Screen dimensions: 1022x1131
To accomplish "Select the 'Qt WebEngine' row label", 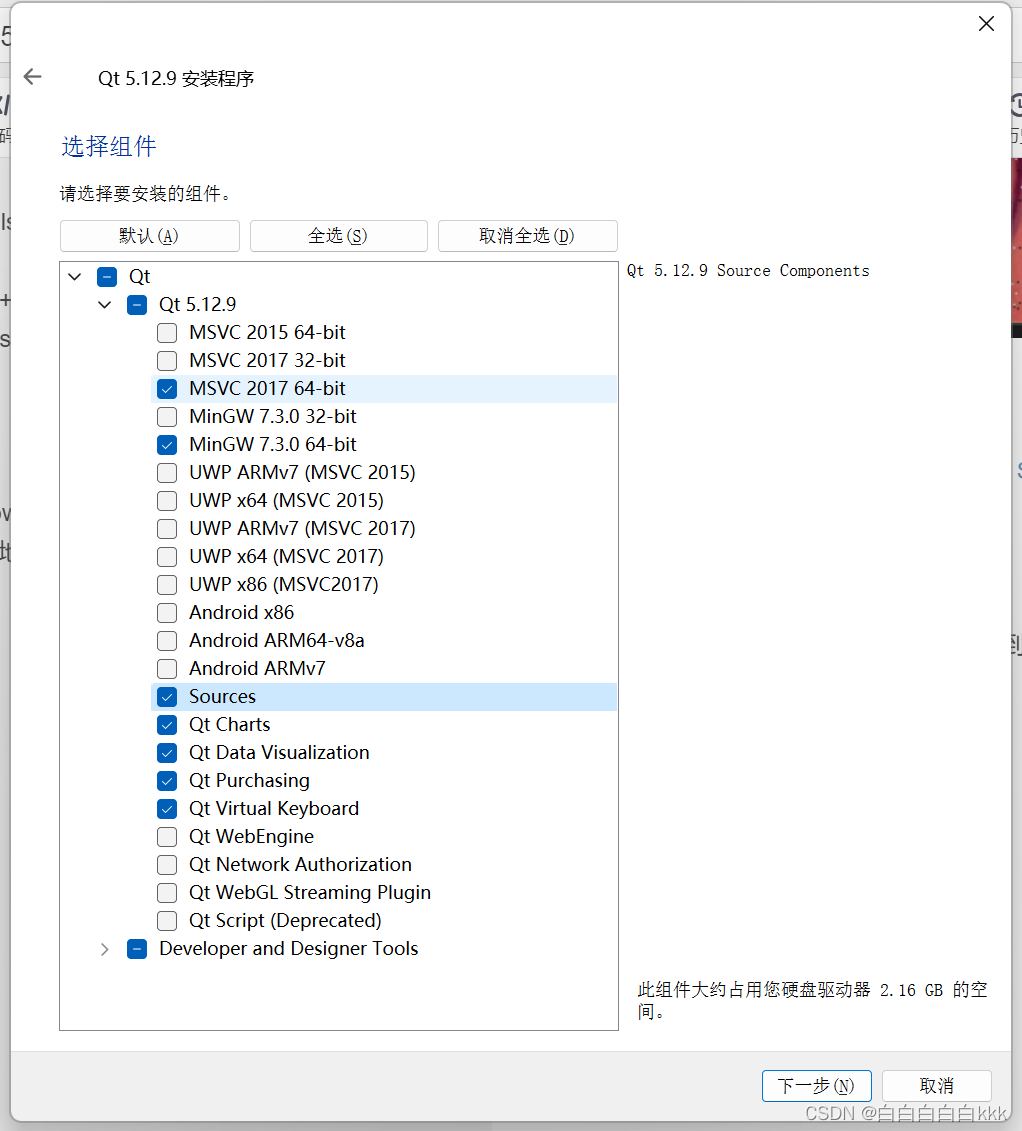I will 251,837.
